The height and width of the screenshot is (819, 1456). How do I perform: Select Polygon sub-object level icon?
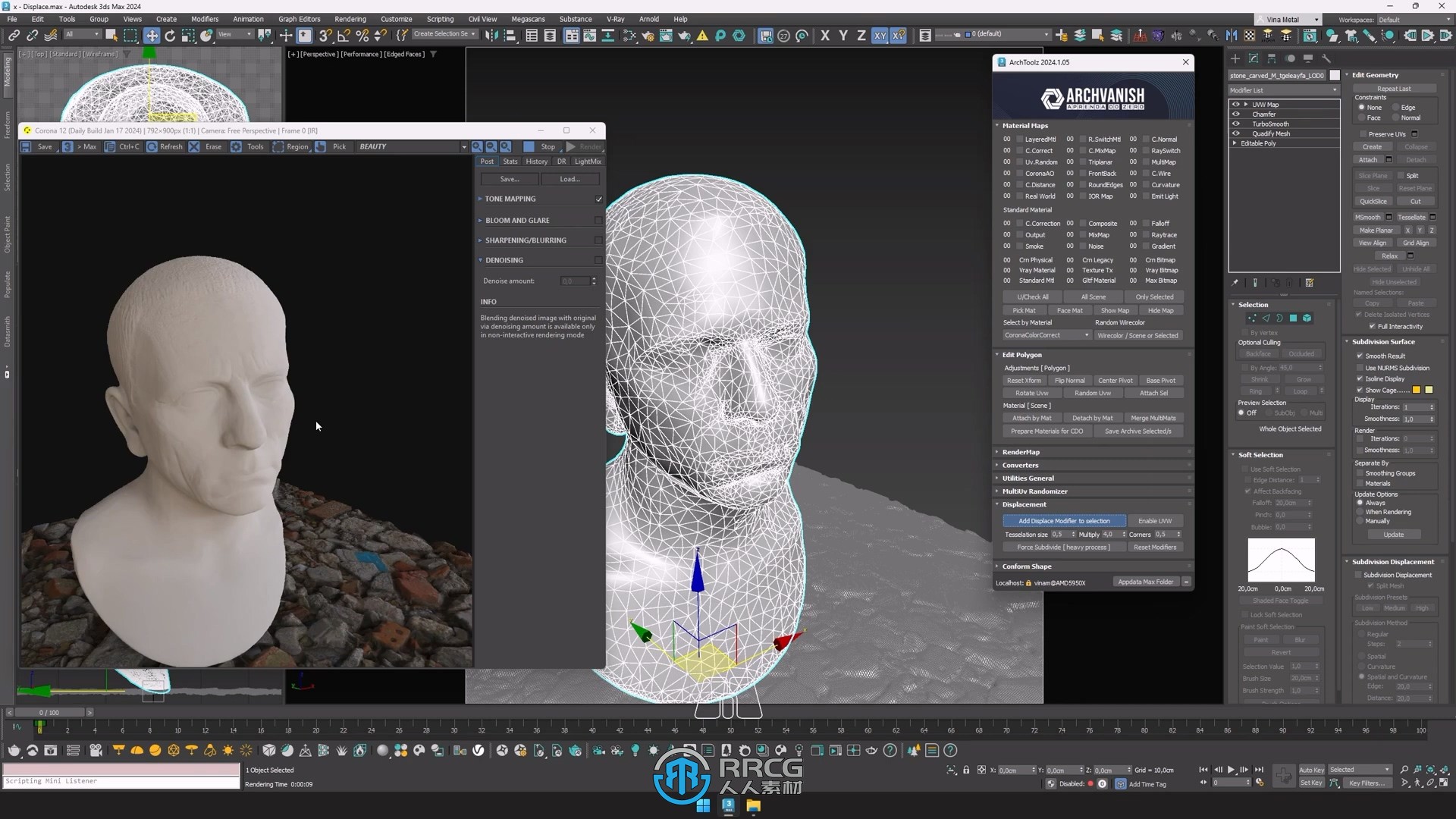pos(1294,318)
